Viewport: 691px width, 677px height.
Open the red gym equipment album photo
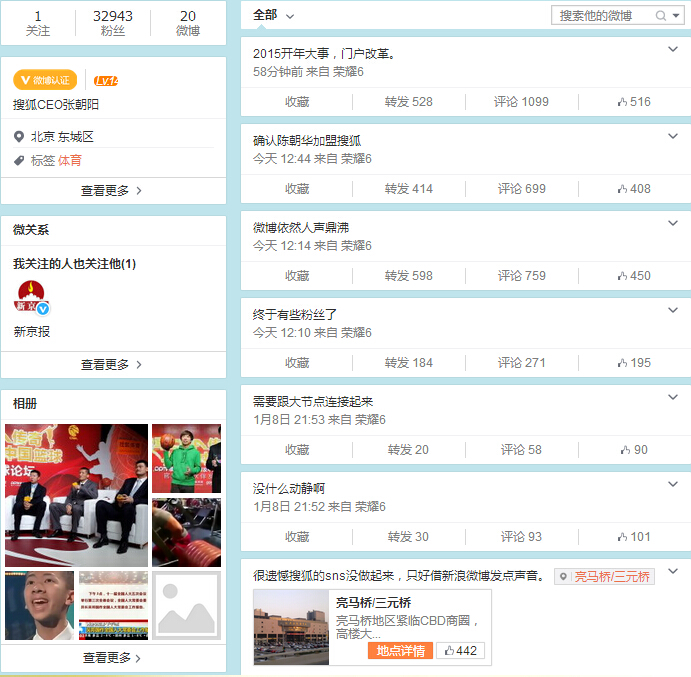tap(186, 532)
